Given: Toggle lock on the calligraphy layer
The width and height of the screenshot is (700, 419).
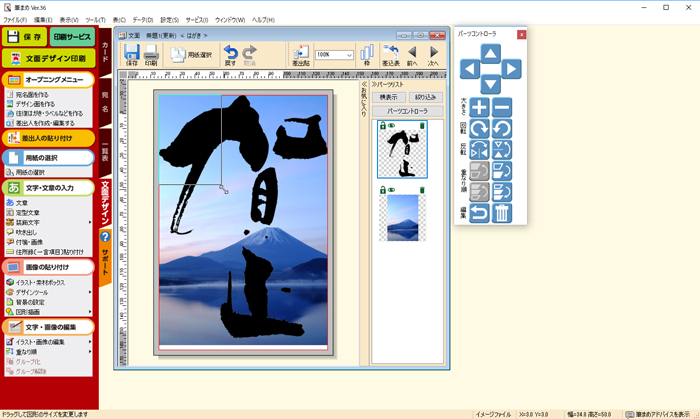Looking at the screenshot, I should click(x=381, y=125).
